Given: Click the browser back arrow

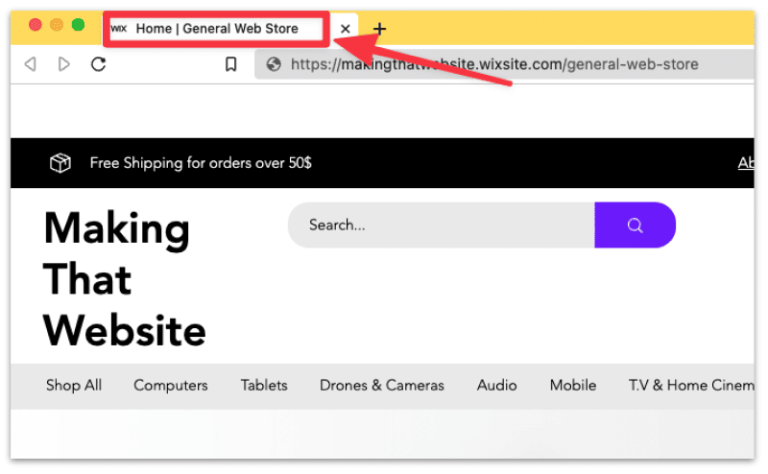Looking at the screenshot, I should [x=30, y=64].
